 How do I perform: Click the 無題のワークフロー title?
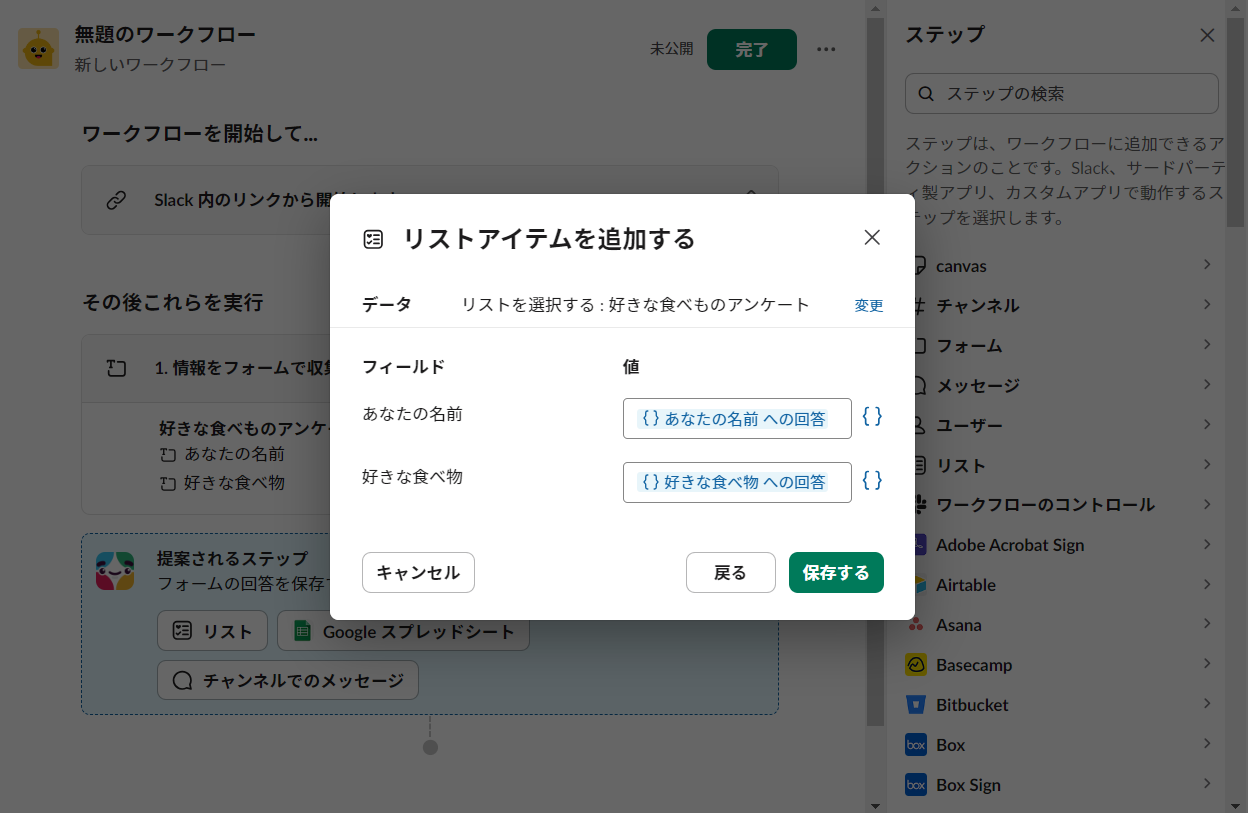(165, 34)
